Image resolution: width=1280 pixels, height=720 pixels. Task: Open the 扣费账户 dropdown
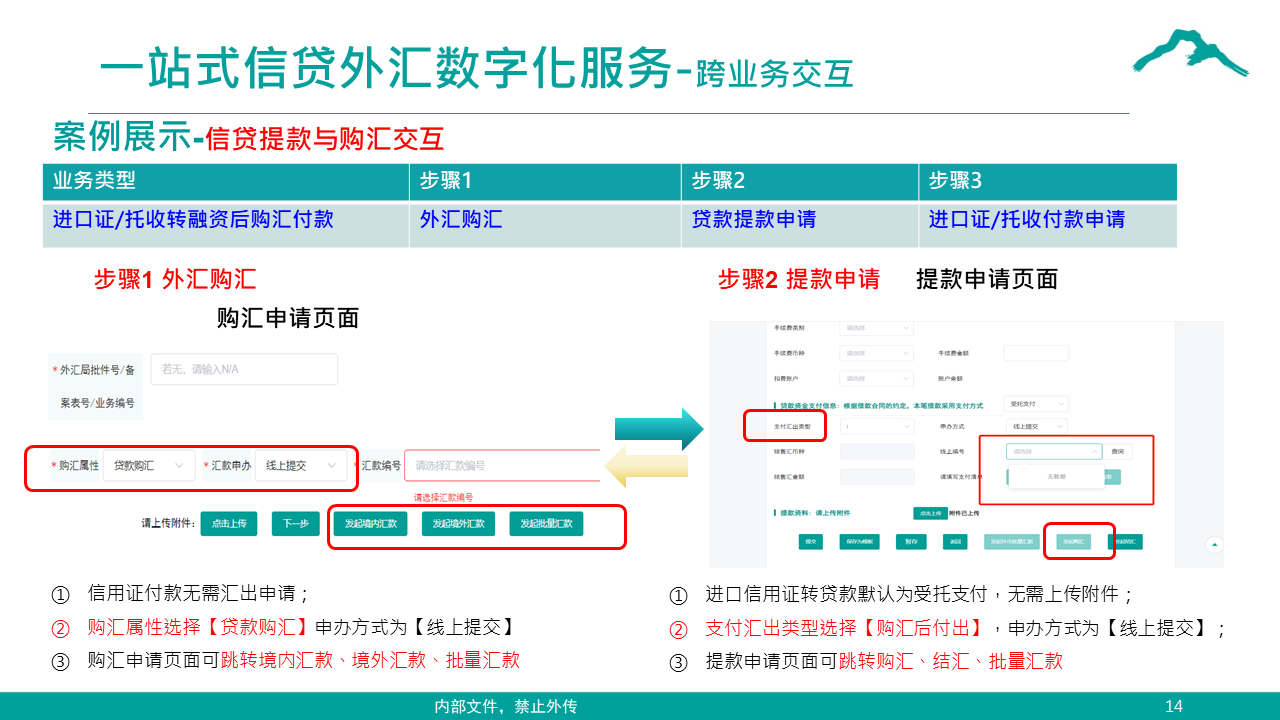(877, 378)
